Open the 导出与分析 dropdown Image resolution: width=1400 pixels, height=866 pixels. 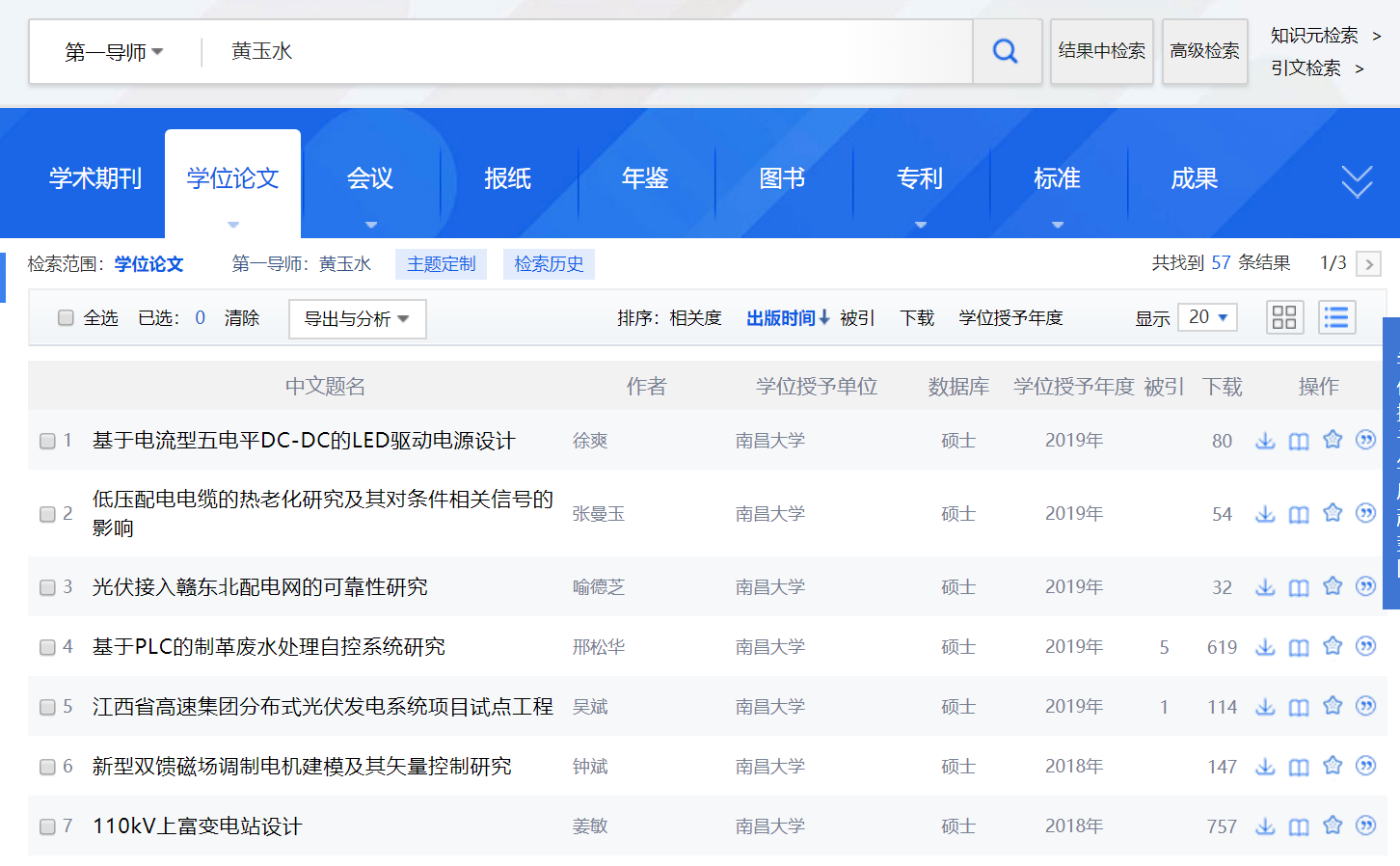pyautogui.click(x=357, y=318)
